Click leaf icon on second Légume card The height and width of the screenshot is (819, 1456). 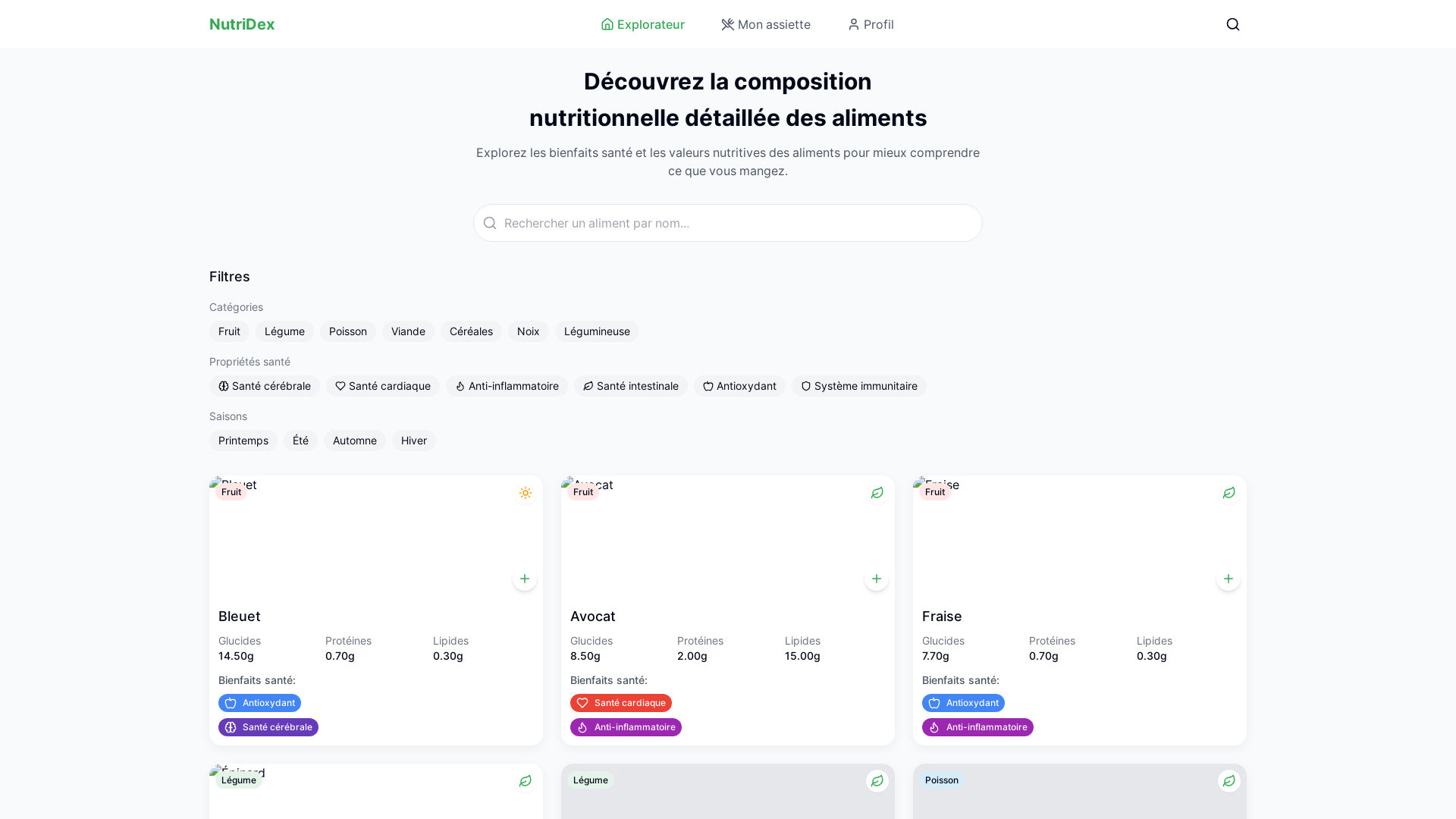coord(877,781)
